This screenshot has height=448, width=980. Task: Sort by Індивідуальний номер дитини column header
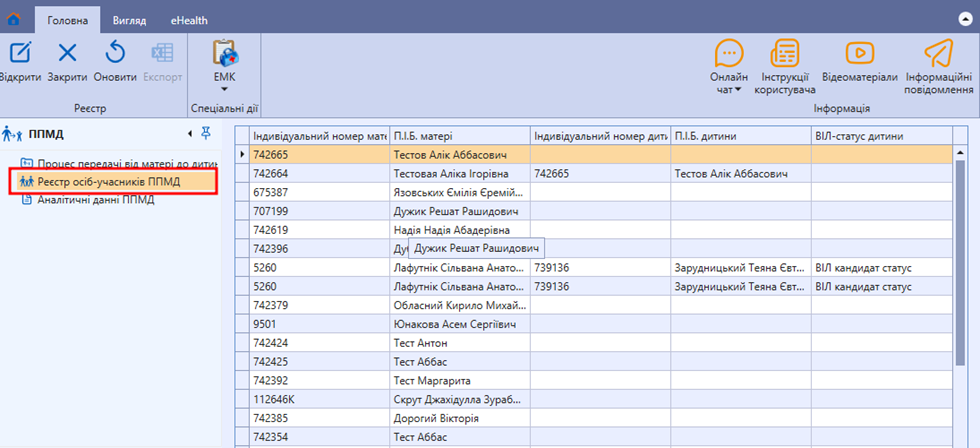600,136
